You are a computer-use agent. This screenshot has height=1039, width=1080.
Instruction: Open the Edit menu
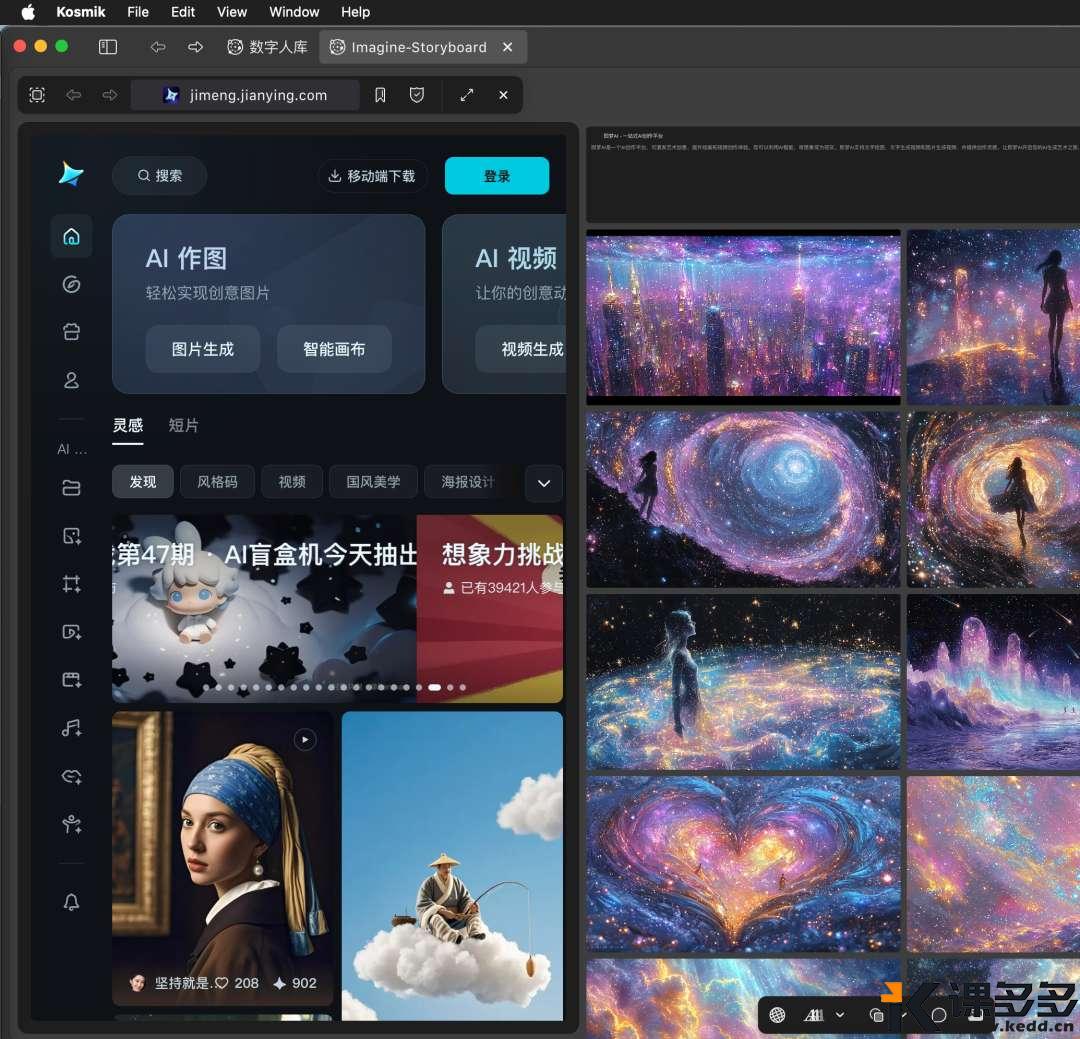point(183,12)
